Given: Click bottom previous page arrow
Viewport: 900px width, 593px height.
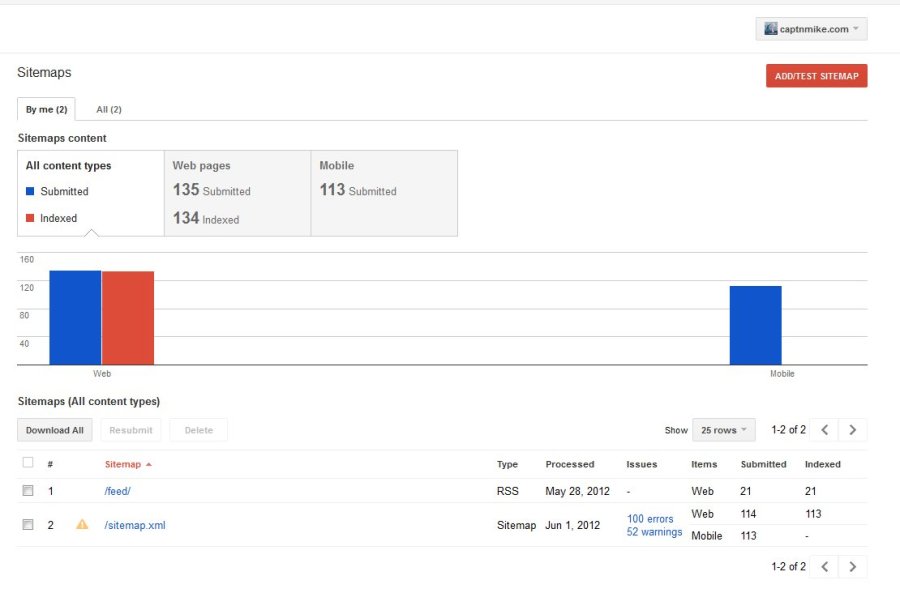Looking at the screenshot, I should [824, 567].
